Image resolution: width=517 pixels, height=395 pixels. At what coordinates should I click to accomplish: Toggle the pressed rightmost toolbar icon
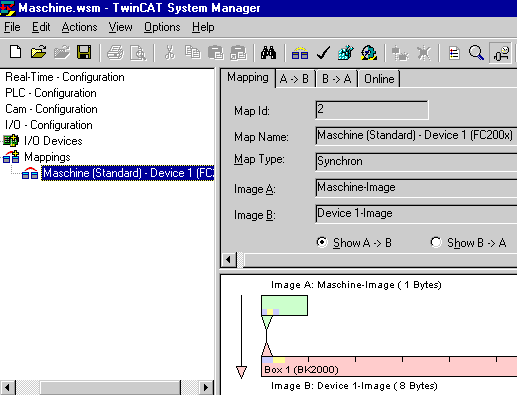pos(500,53)
